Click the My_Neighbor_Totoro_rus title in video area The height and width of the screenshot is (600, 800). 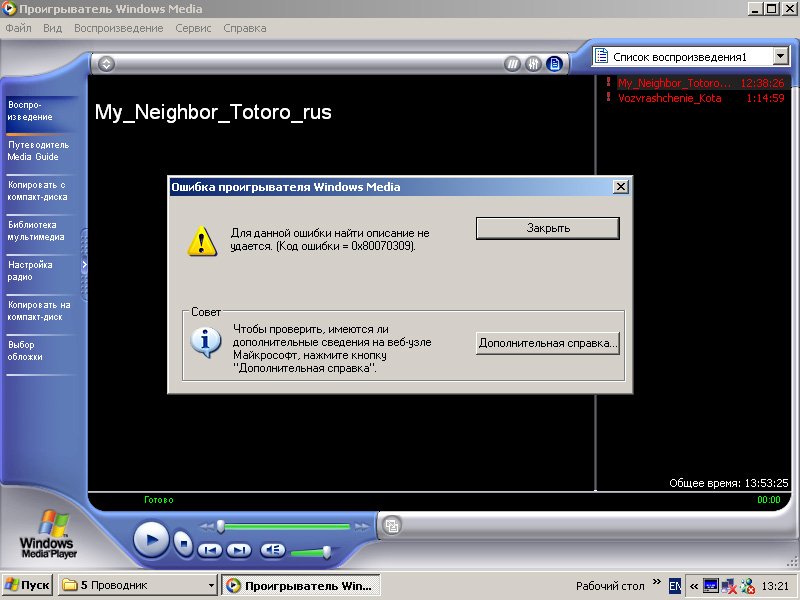[x=213, y=112]
